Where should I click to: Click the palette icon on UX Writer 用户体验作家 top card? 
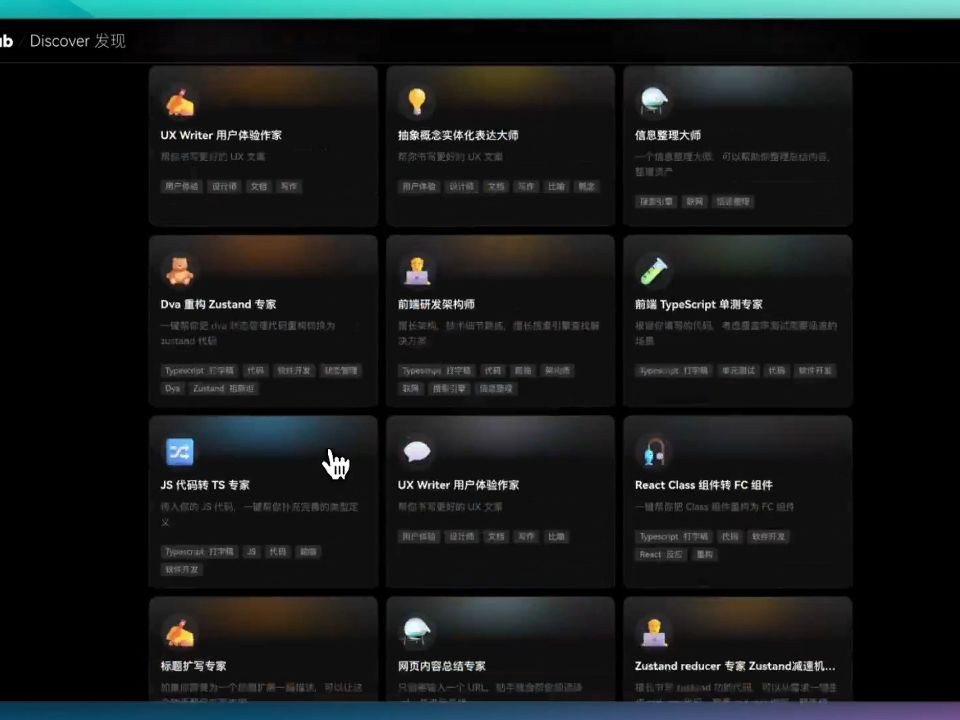click(179, 99)
